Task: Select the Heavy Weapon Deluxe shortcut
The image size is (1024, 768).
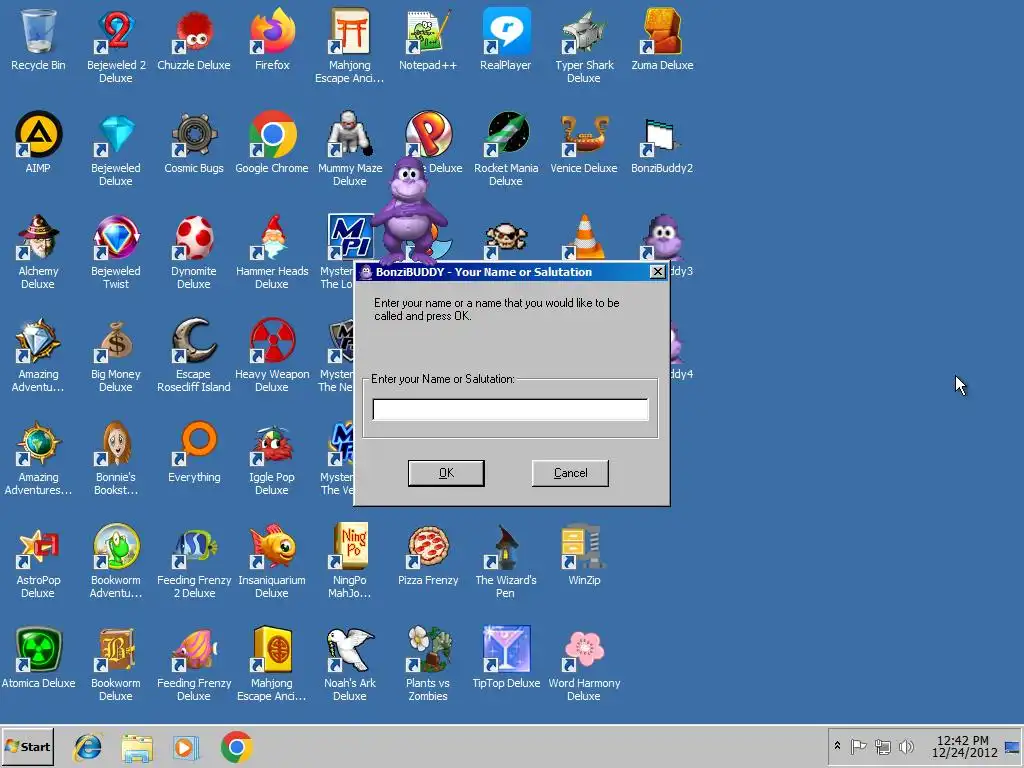Action: (272, 354)
